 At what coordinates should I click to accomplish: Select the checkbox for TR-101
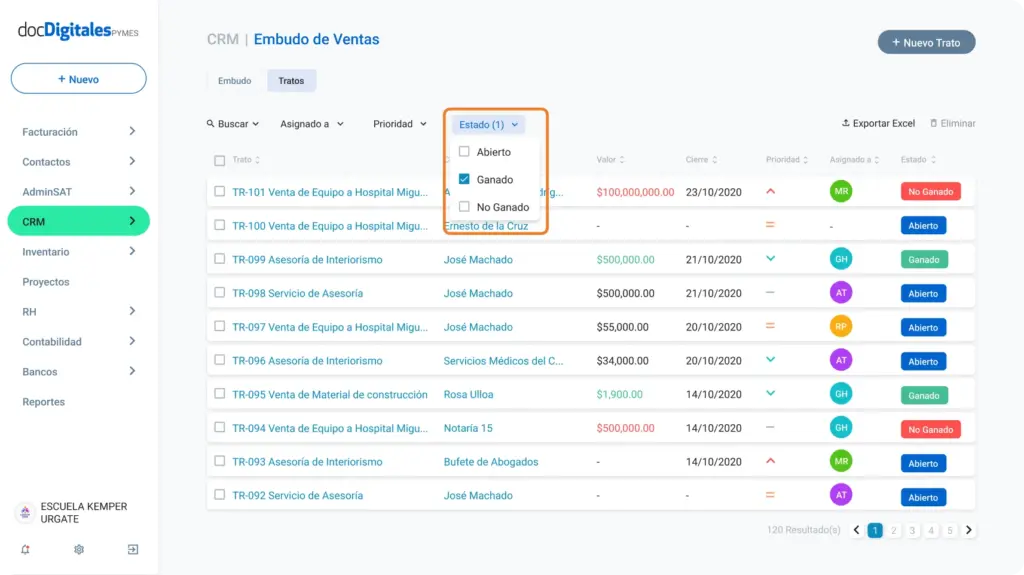(x=219, y=191)
